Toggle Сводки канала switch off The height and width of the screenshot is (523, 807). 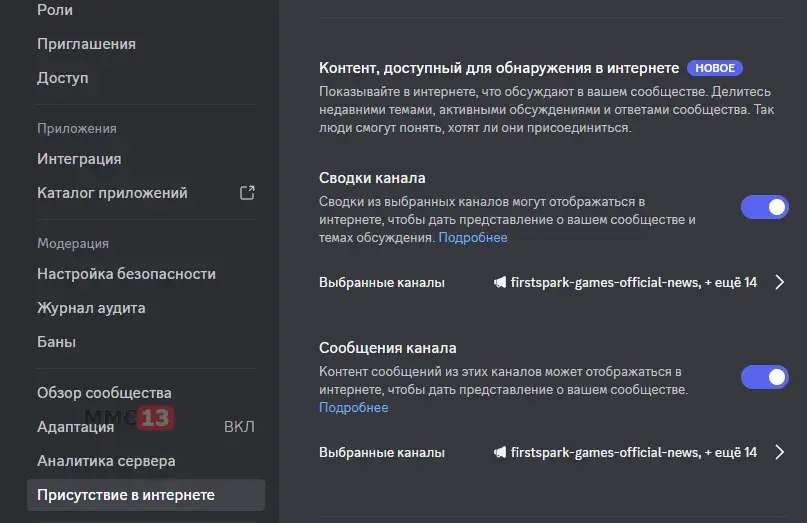coord(764,207)
